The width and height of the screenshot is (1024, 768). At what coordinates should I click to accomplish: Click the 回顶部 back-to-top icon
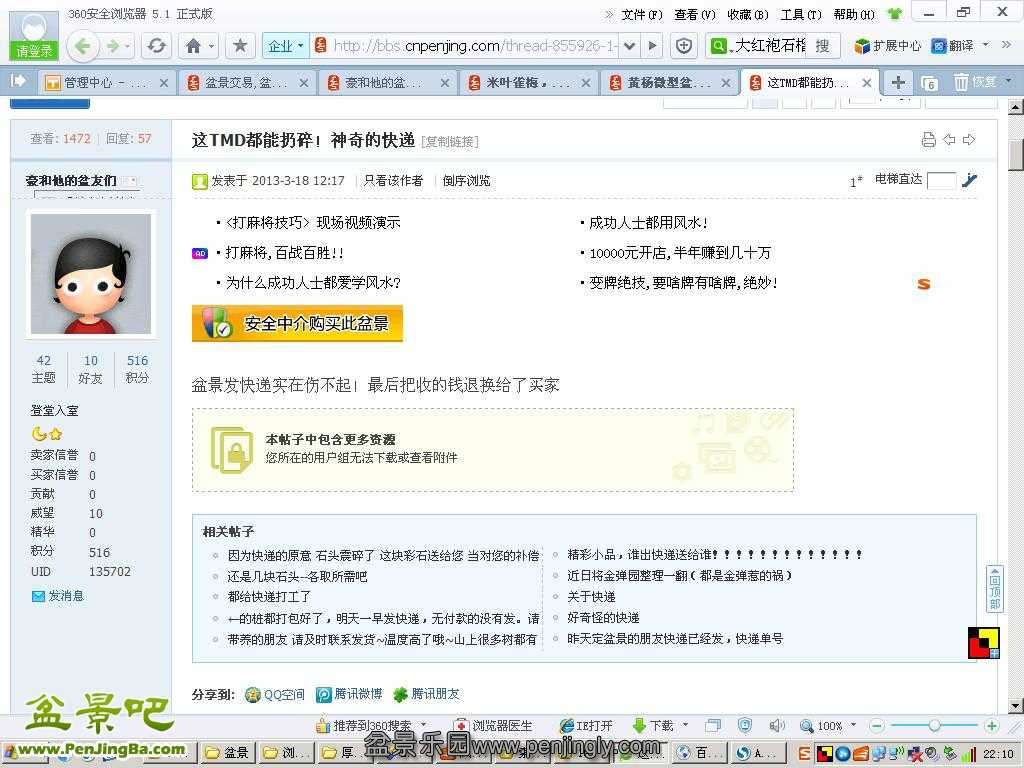pos(994,588)
